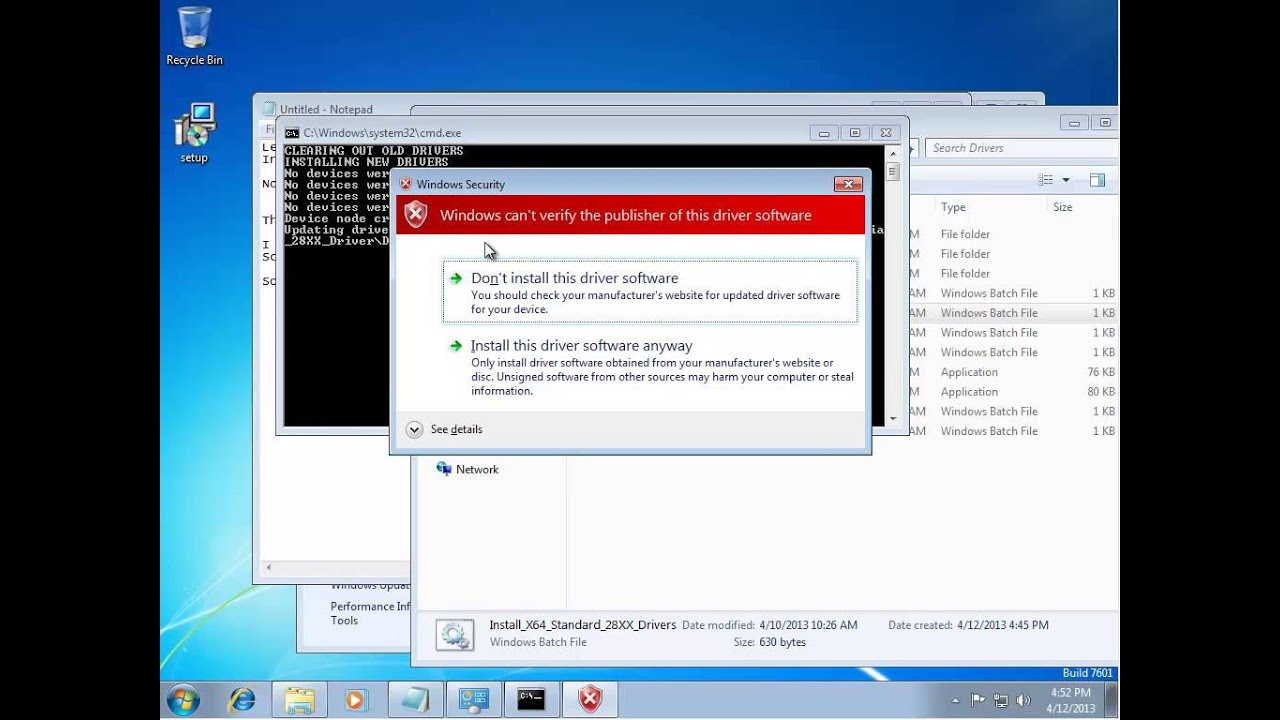Screen dimensions: 1280x720
Task: Open the Recycle Bin desktop icon
Action: (x=194, y=37)
